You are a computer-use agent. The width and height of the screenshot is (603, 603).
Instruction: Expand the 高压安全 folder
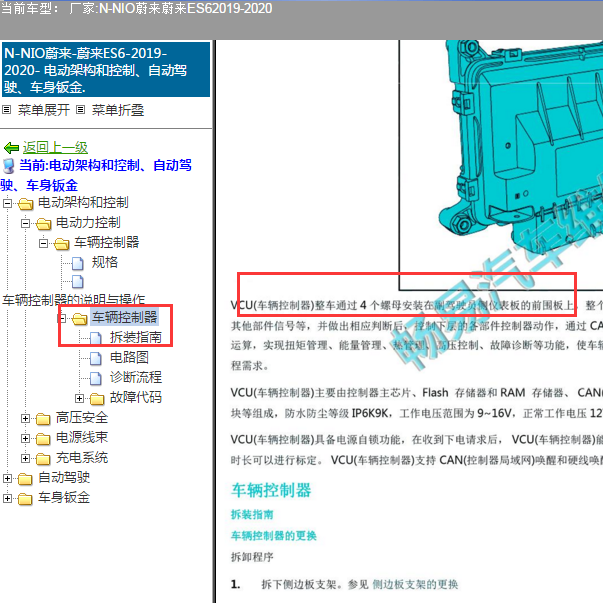point(25,418)
